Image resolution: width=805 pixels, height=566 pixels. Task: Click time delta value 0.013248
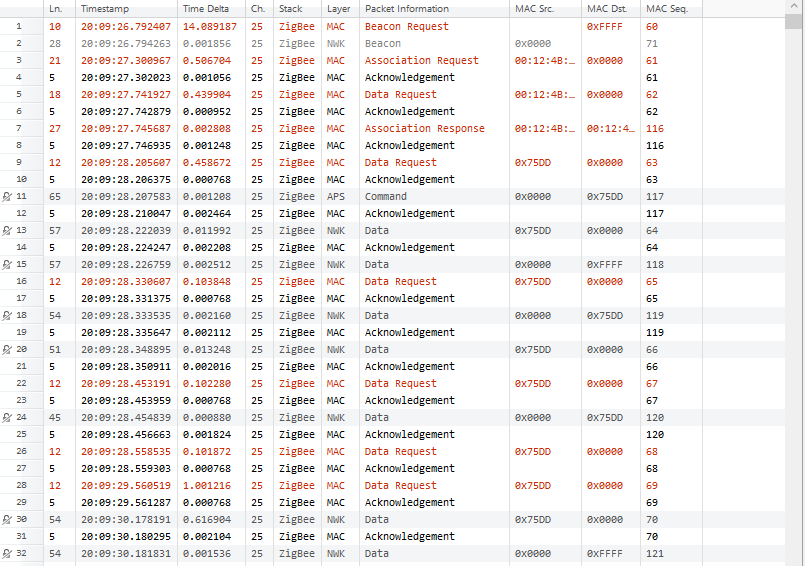207,349
